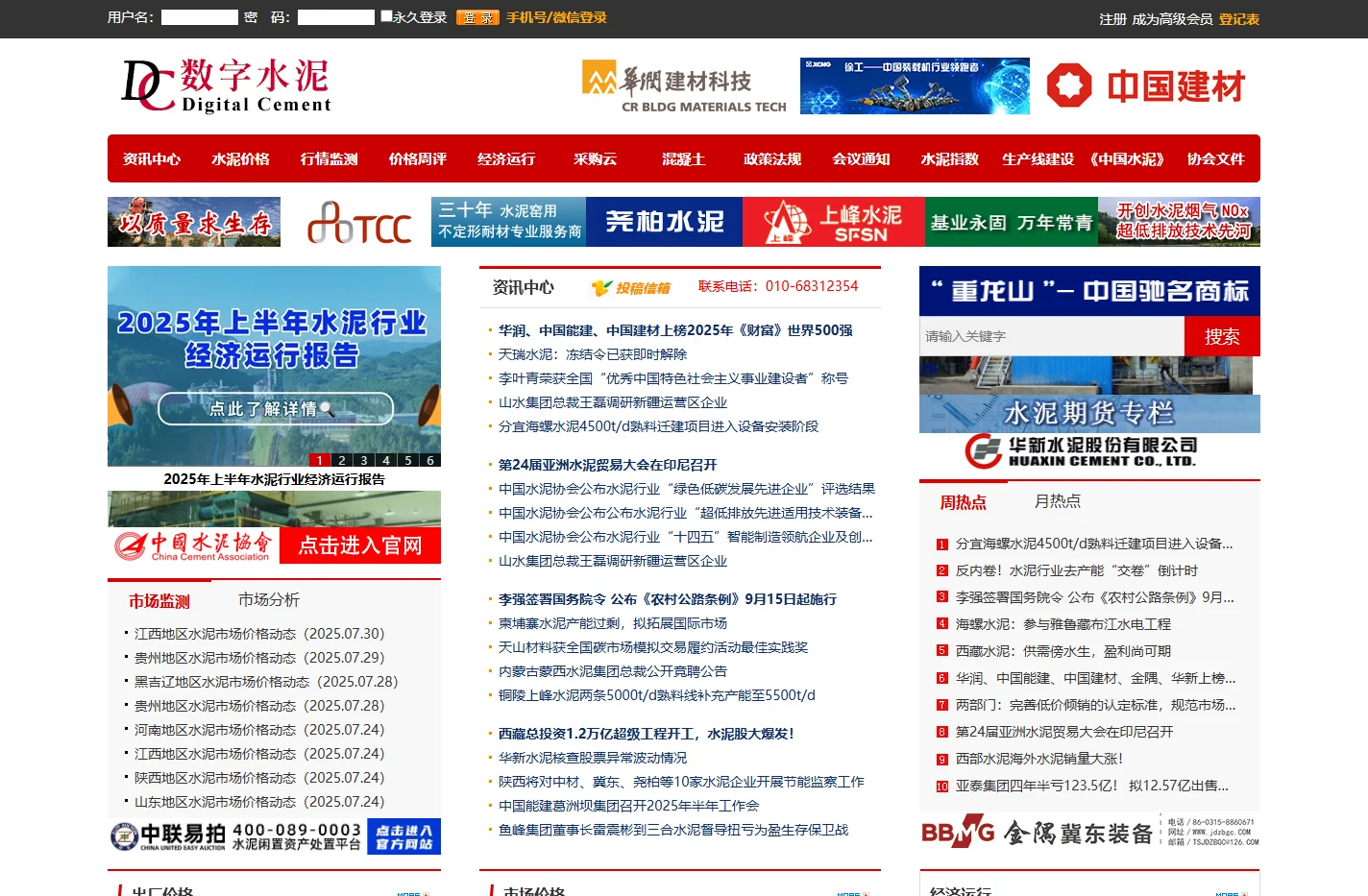Select 行情监测 in navigation bar
Image resolution: width=1368 pixels, height=896 pixels.
click(x=329, y=158)
